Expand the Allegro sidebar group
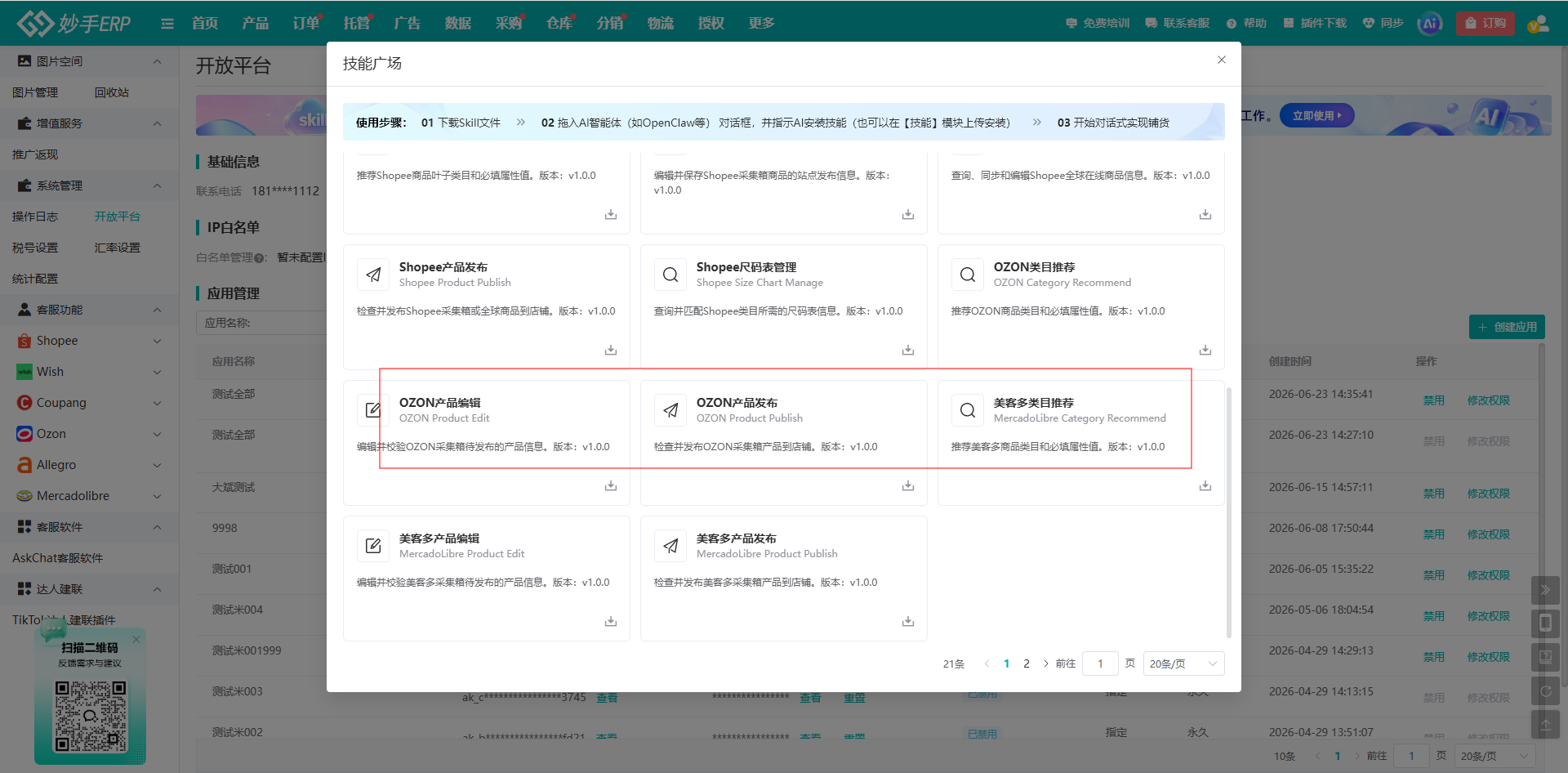The height and width of the screenshot is (773, 1568). tap(89, 465)
